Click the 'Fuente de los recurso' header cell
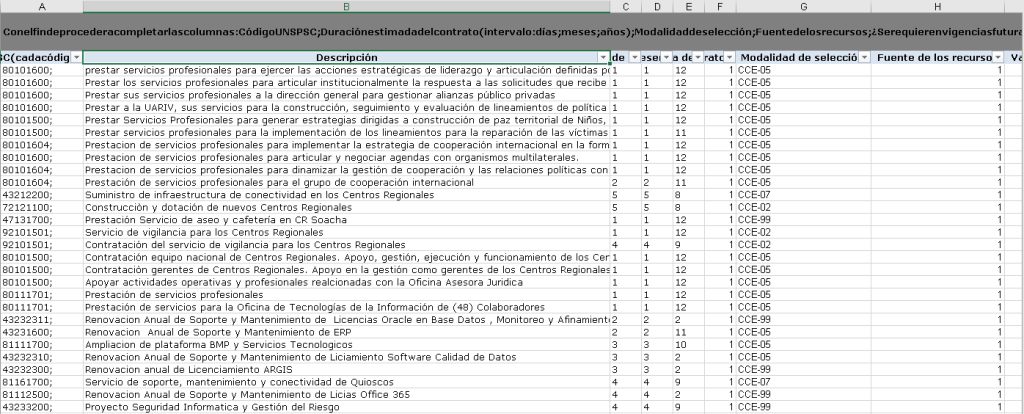This screenshot has height=414, width=1024. 937,57
